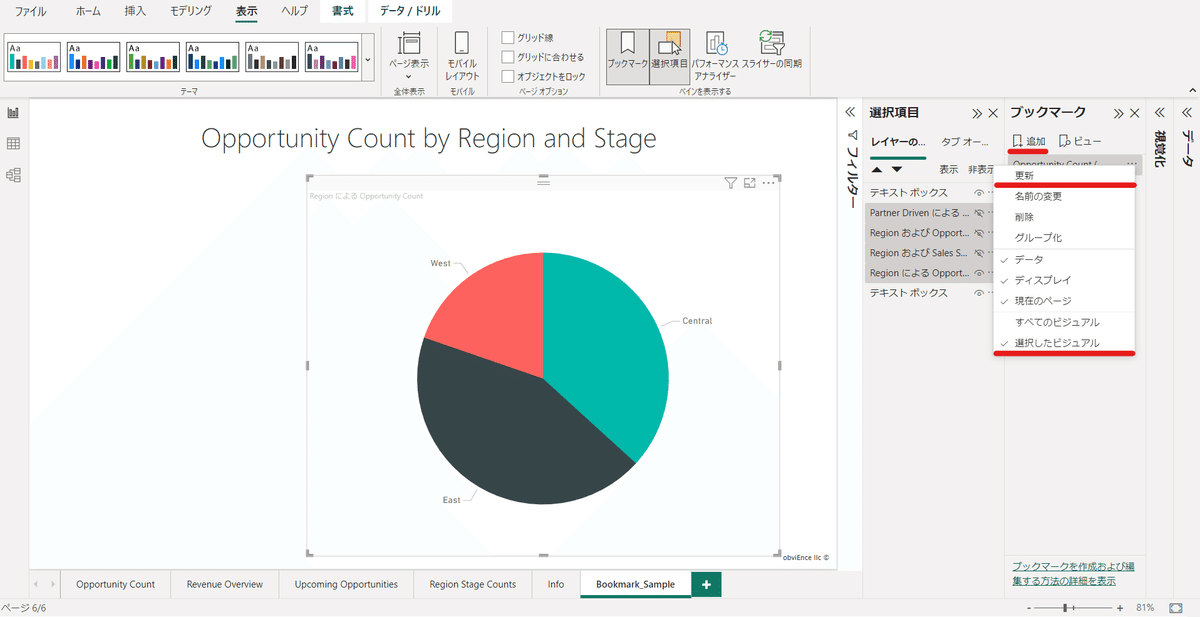Choose 名前の変更 in bookmark menu
Image resolution: width=1200 pixels, height=617 pixels.
(1065, 196)
